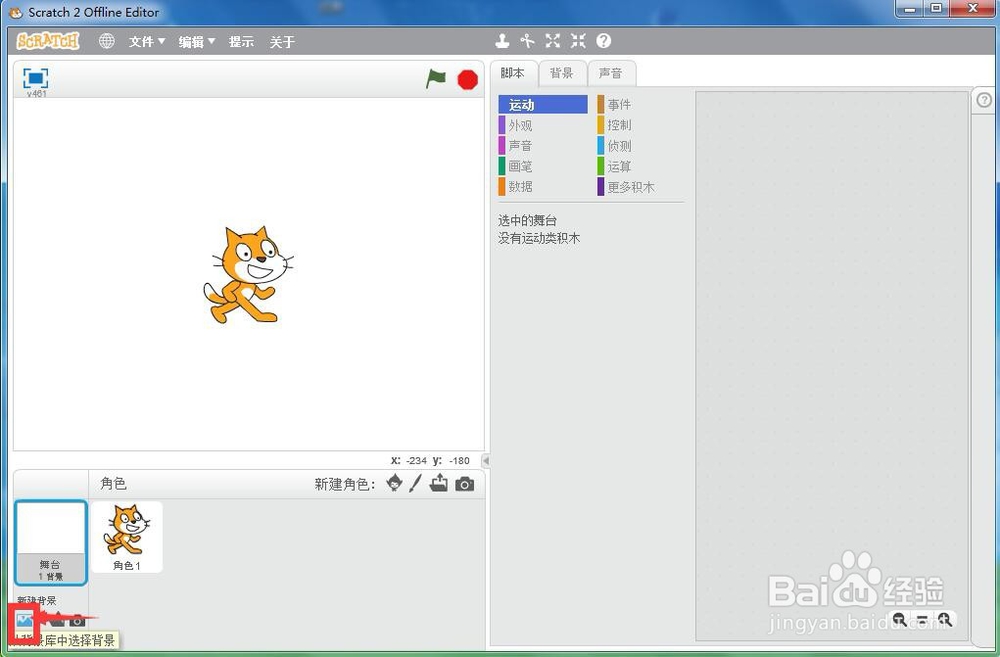
Task: Choose sprite from library icon
Action: tap(395, 484)
